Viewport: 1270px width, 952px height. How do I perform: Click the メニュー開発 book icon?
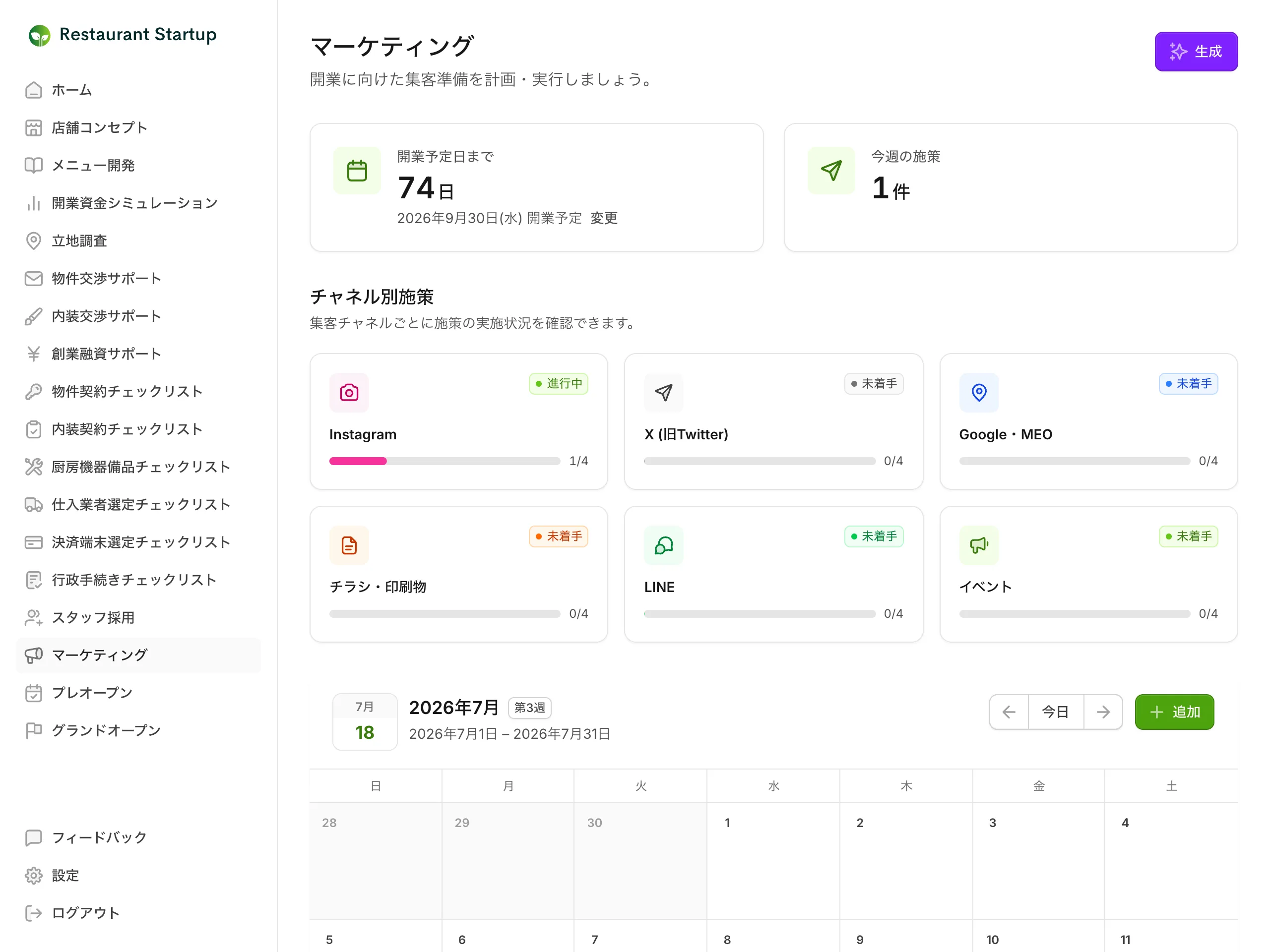34,165
